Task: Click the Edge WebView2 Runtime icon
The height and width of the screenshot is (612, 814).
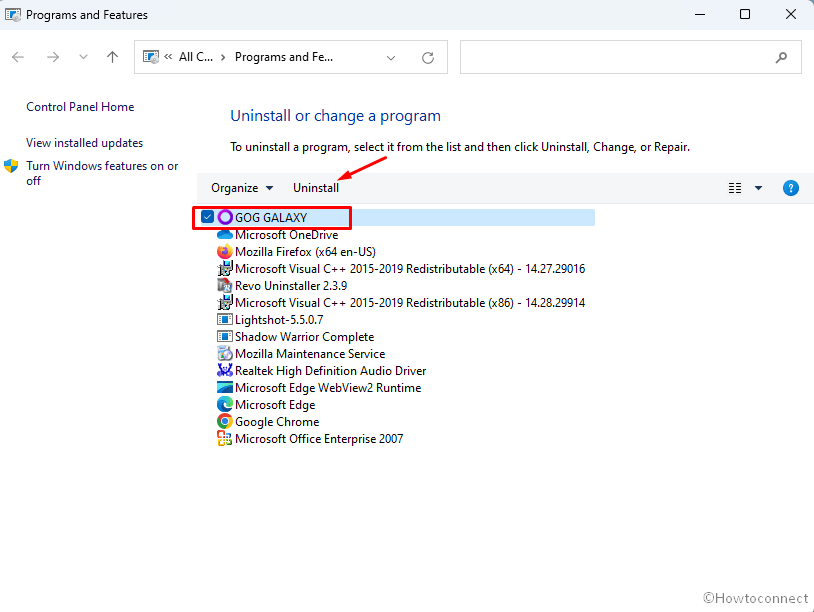Action: point(225,388)
